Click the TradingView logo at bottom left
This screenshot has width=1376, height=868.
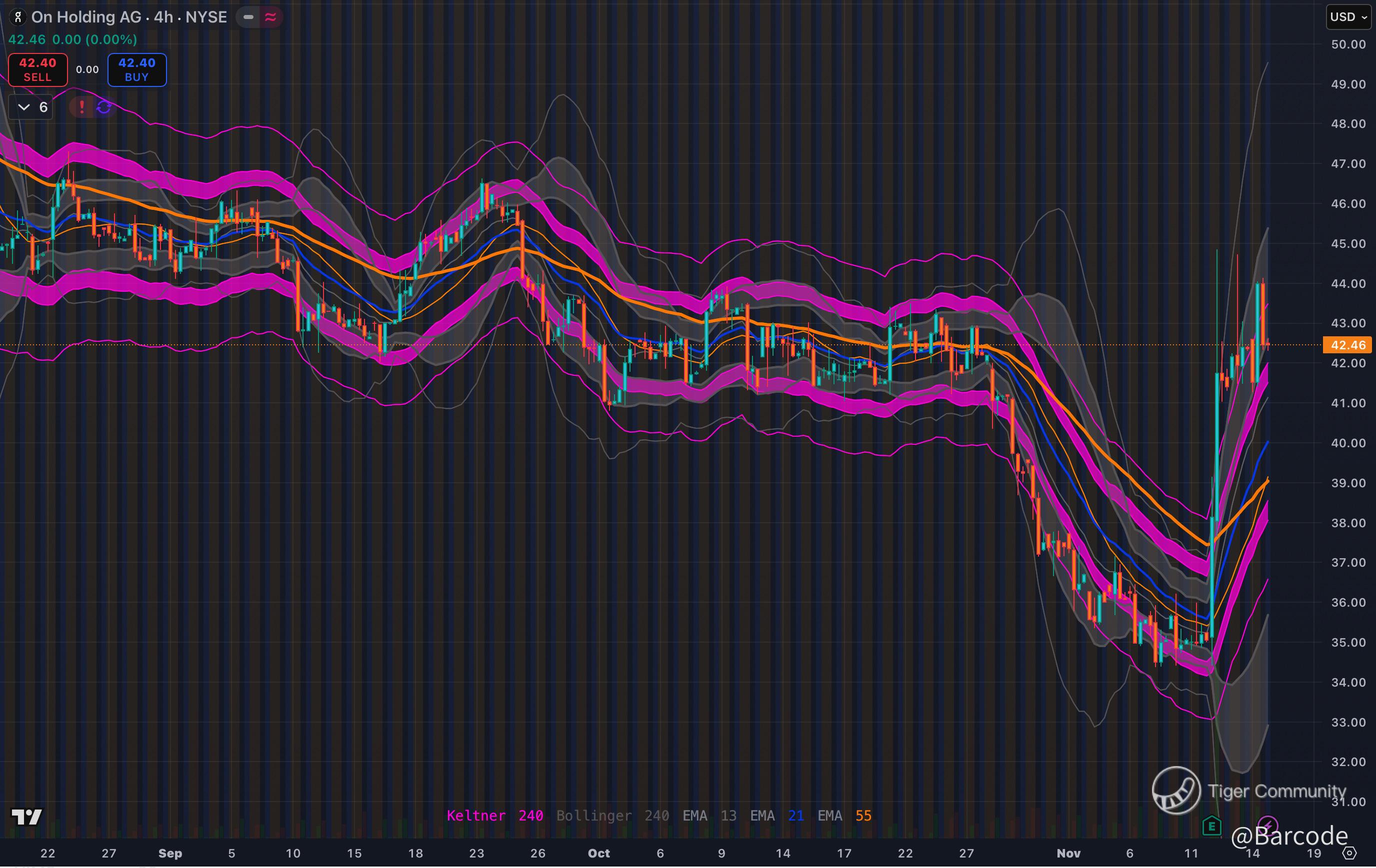click(26, 817)
